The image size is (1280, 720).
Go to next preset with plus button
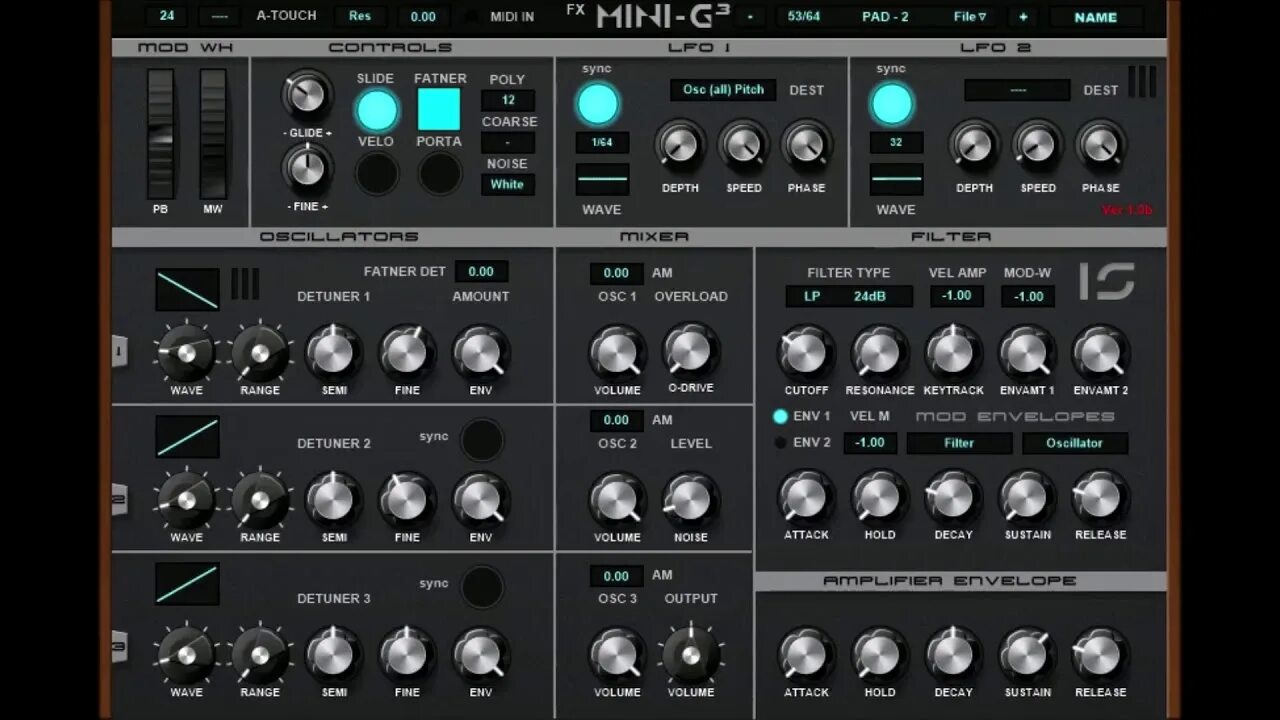point(1023,16)
